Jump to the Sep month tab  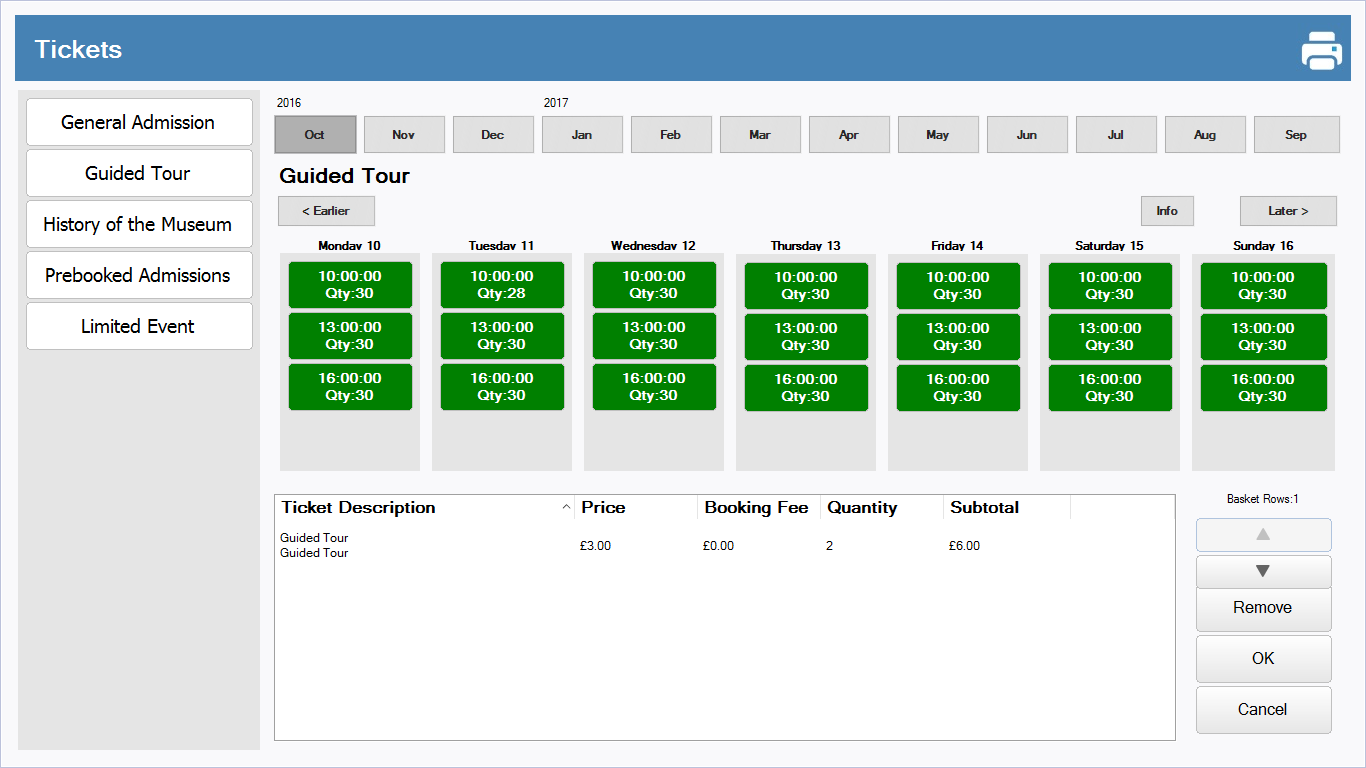pos(1296,135)
